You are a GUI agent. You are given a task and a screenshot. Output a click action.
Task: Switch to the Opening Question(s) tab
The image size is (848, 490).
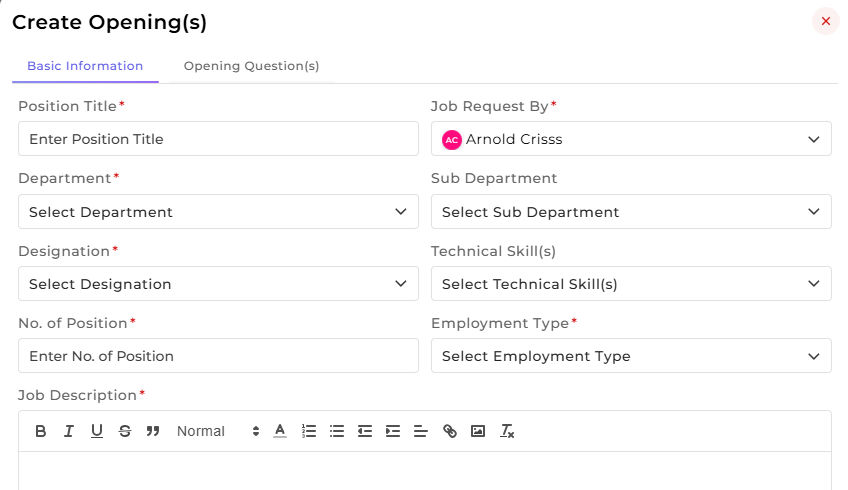pos(251,66)
